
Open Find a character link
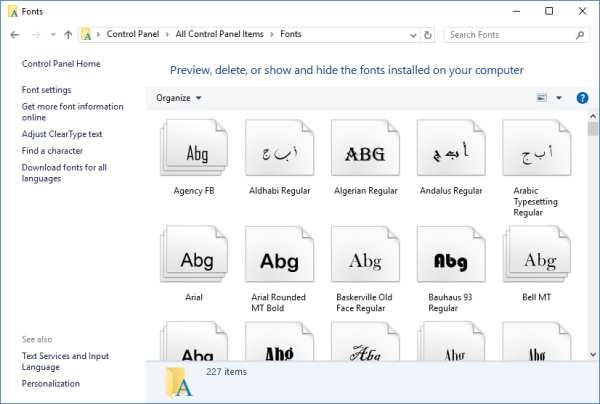pos(52,151)
